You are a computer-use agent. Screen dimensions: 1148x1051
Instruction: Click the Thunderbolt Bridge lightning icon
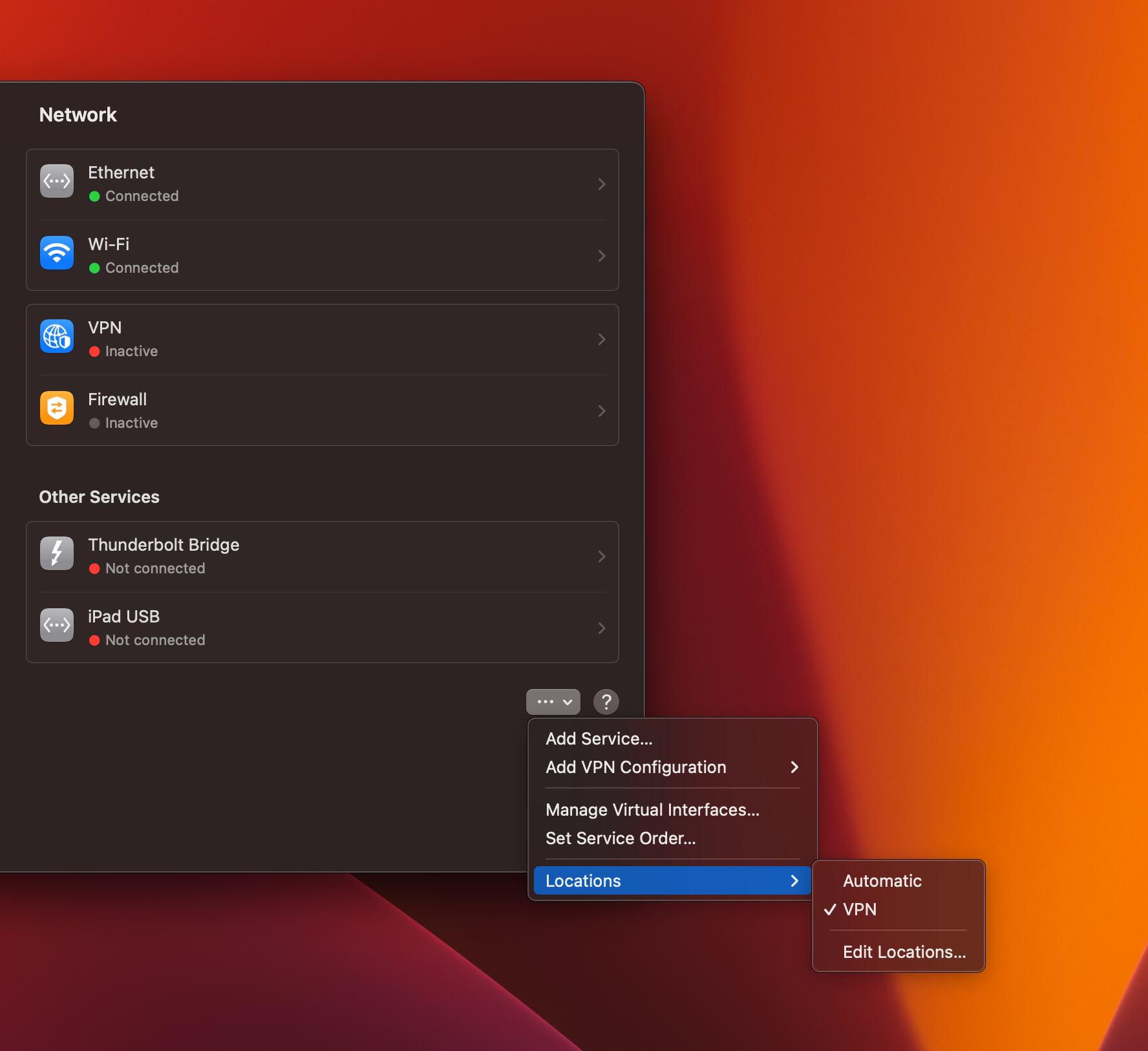(x=57, y=554)
